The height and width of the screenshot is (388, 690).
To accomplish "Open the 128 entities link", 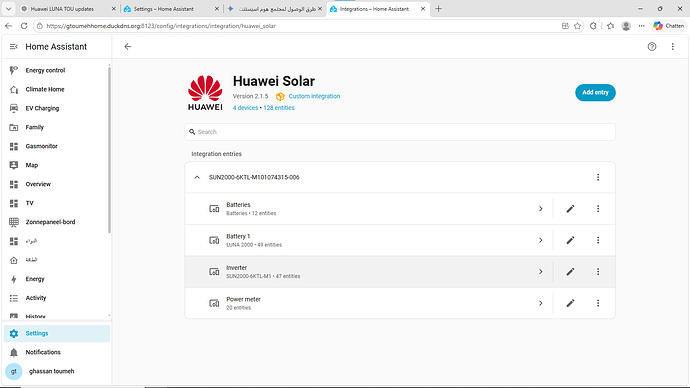I will point(279,108).
